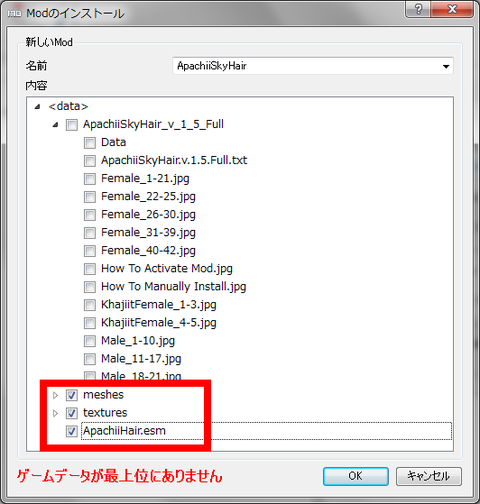Expand the textures folder
This screenshot has height=504, width=480.
[x=55, y=413]
